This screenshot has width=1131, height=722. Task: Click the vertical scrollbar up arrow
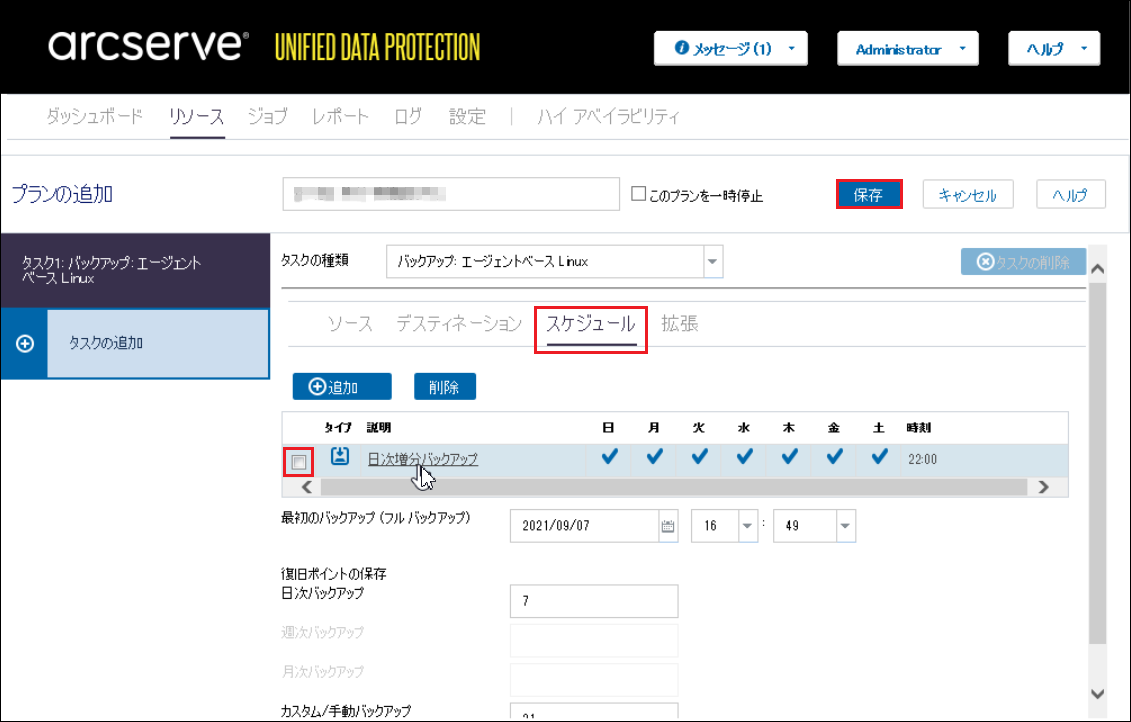point(1098,269)
